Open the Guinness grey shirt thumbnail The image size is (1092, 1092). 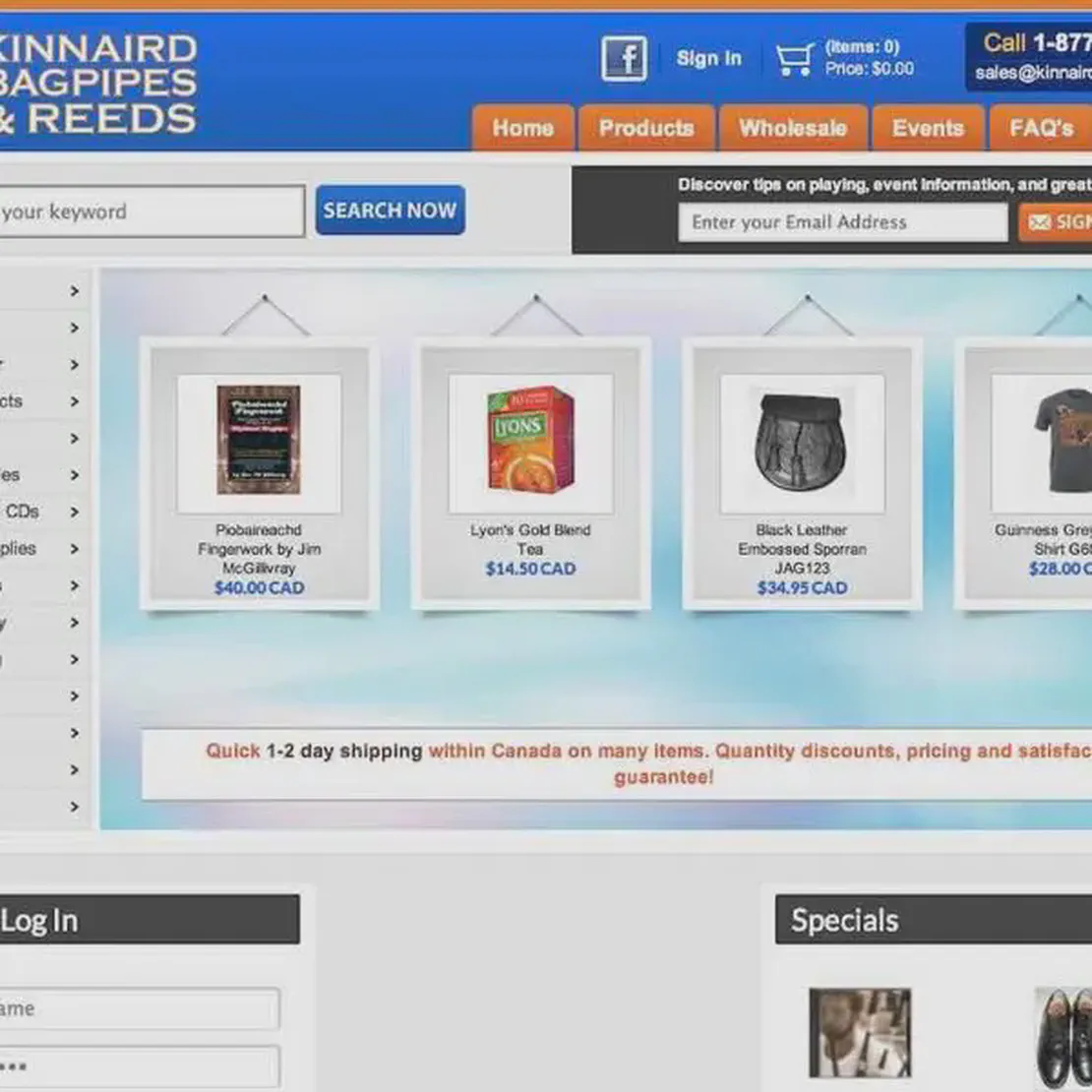tap(1062, 440)
